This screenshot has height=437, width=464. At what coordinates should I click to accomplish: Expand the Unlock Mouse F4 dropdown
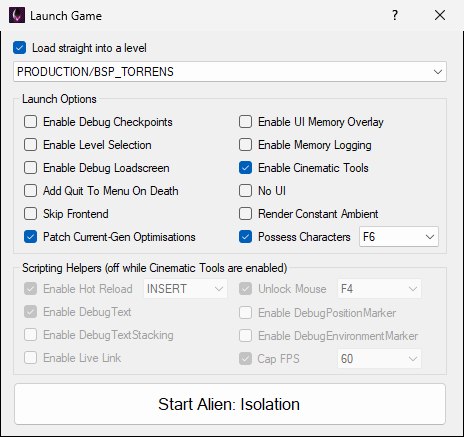(379, 289)
